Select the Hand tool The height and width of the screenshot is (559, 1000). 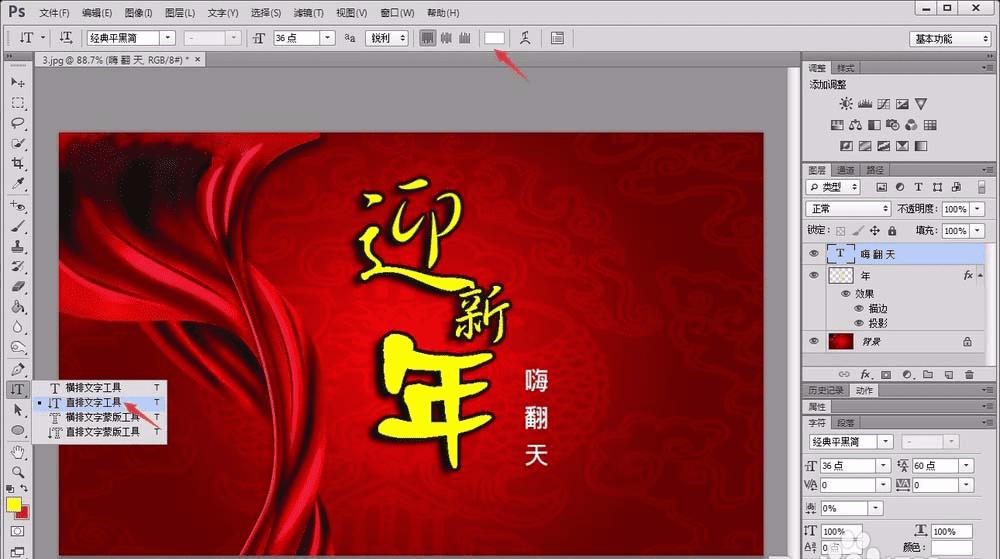click(17, 452)
